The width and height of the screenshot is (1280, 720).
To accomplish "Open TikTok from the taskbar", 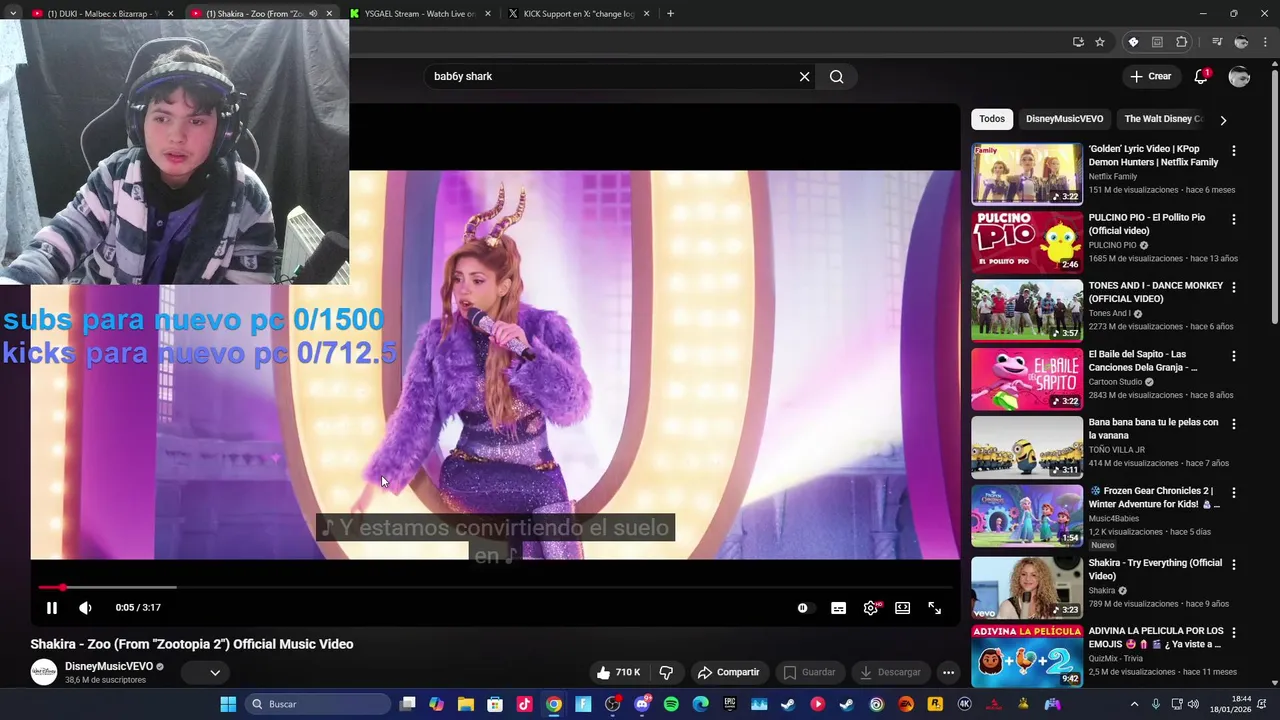I will coord(524,704).
